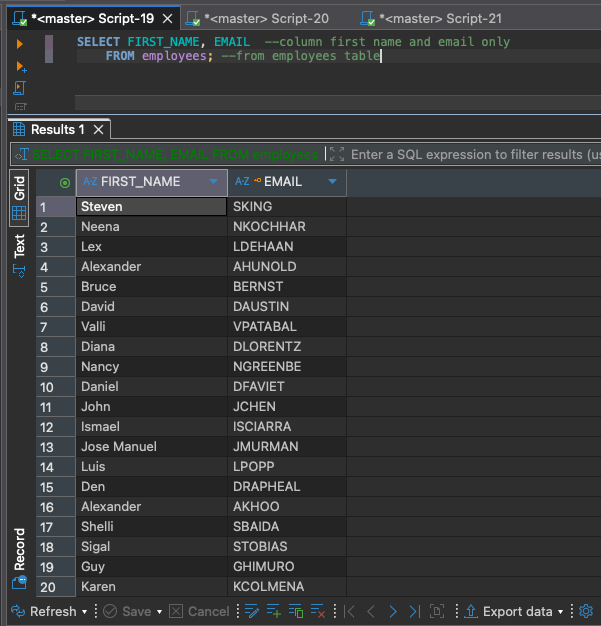Screen dimensions: 601x626
Task: Click the EMAIL column header
Action: (287, 182)
